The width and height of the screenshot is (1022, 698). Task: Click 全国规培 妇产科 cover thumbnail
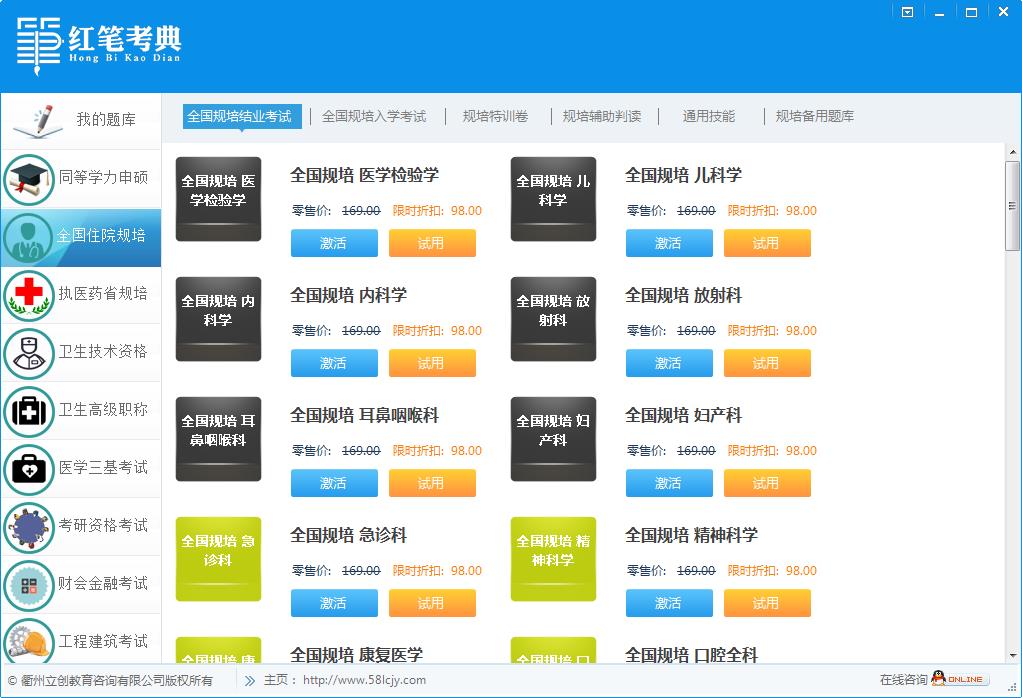click(553, 439)
